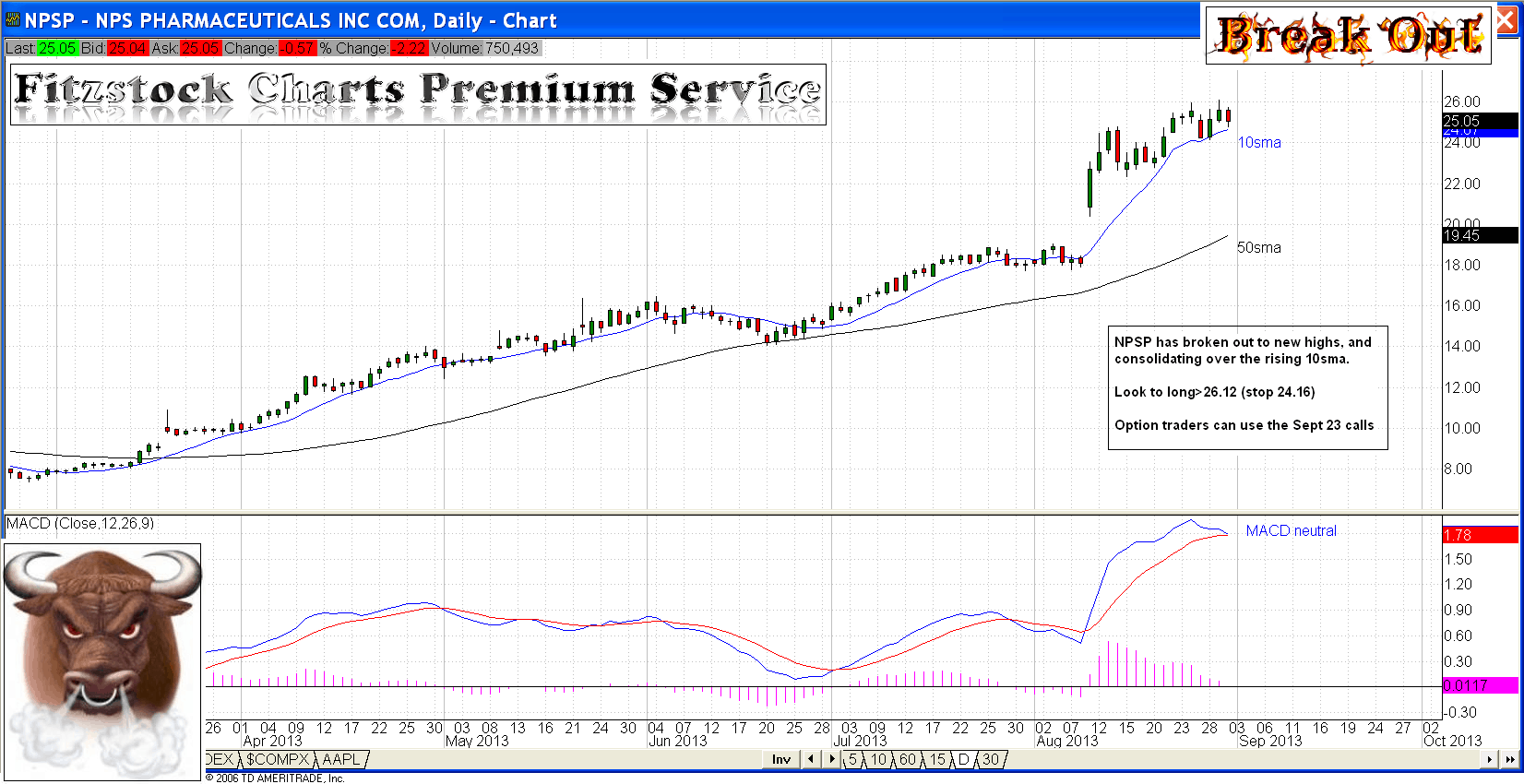
Task: Click the MACD (Close,12,26,9) study title
Action: 80,523
